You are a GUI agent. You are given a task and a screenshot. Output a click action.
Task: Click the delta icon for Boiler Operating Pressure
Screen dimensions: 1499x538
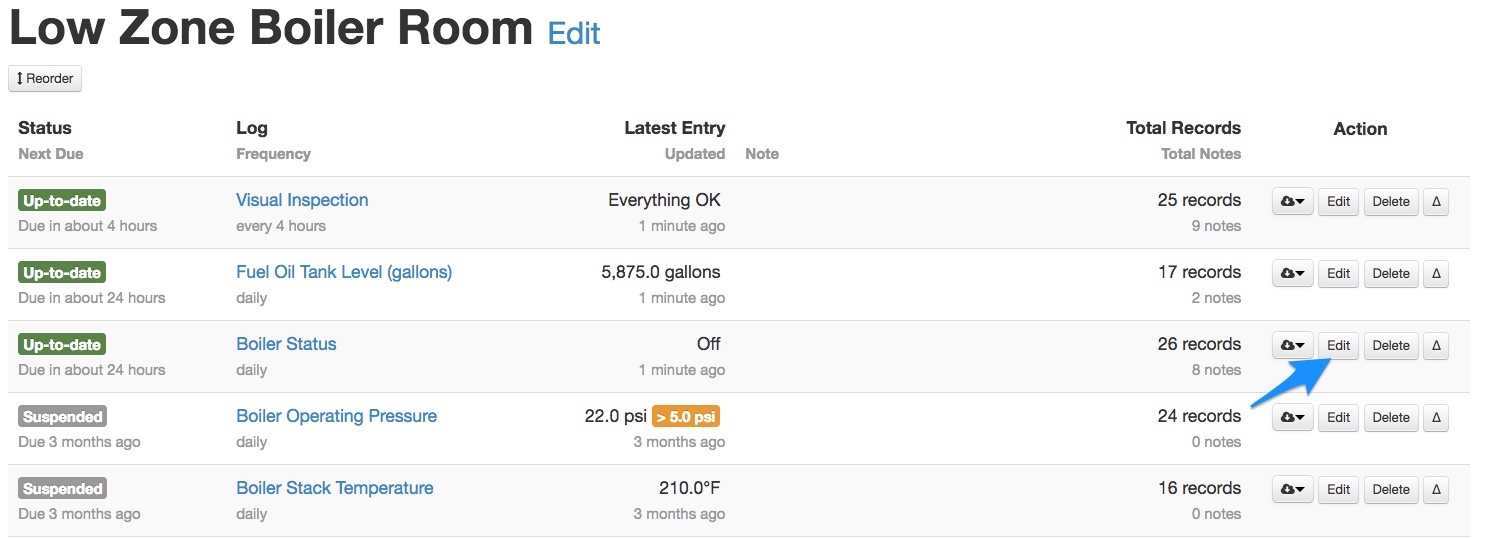click(1436, 418)
